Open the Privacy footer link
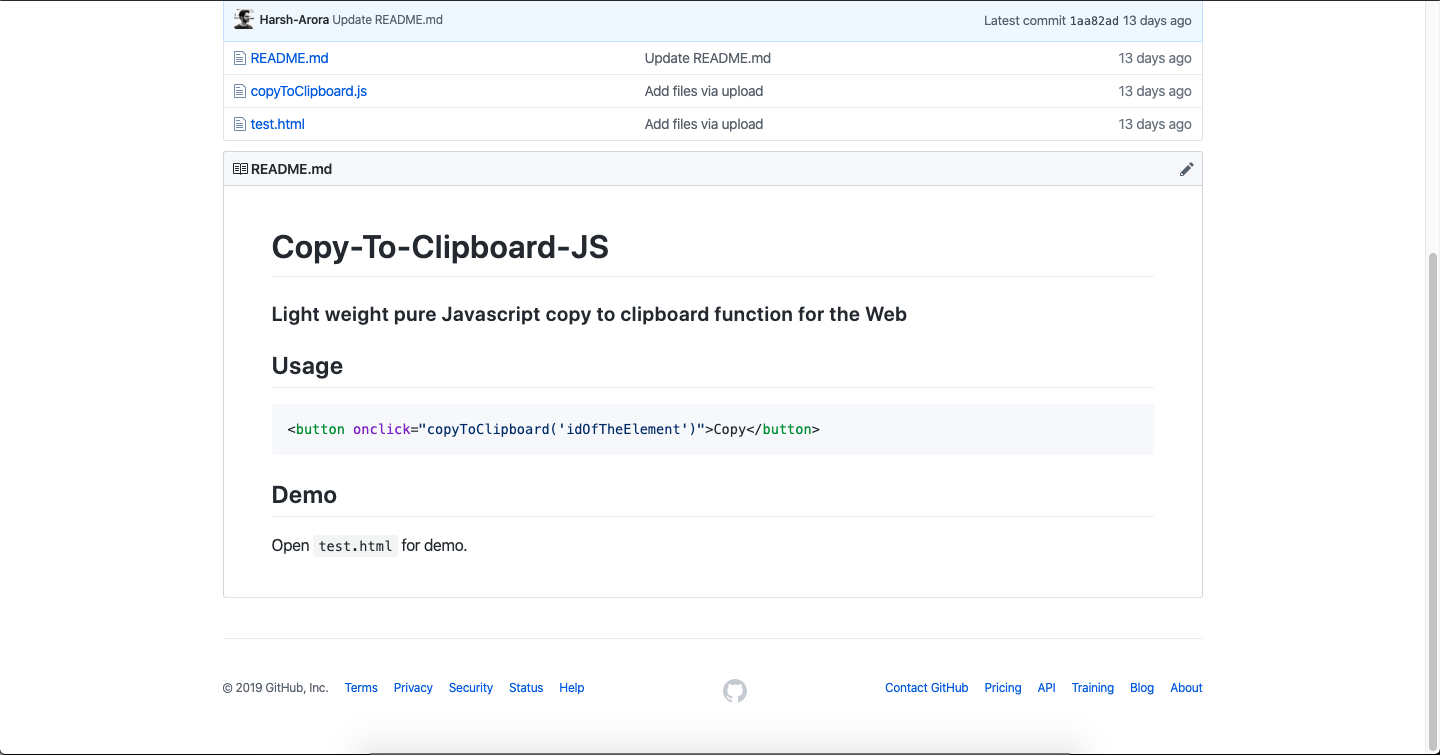Viewport: 1440px width, 755px height. (x=413, y=688)
